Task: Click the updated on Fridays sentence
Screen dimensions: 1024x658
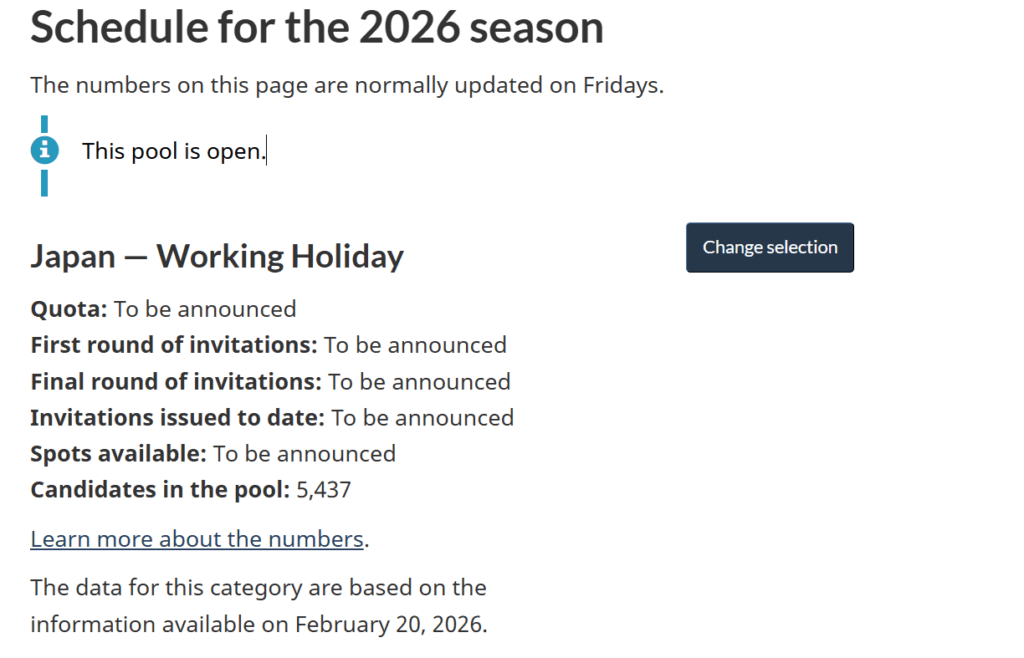Action: (x=347, y=85)
